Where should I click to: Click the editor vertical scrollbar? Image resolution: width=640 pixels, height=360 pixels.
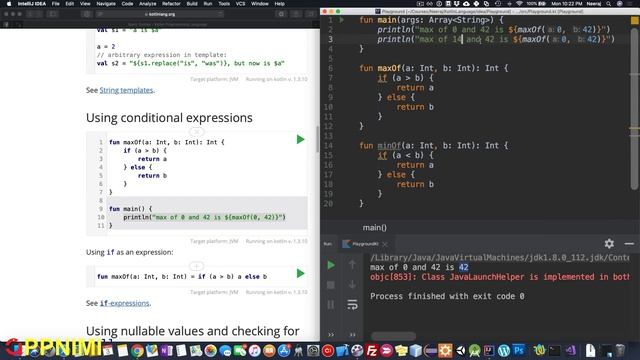tap(634, 109)
